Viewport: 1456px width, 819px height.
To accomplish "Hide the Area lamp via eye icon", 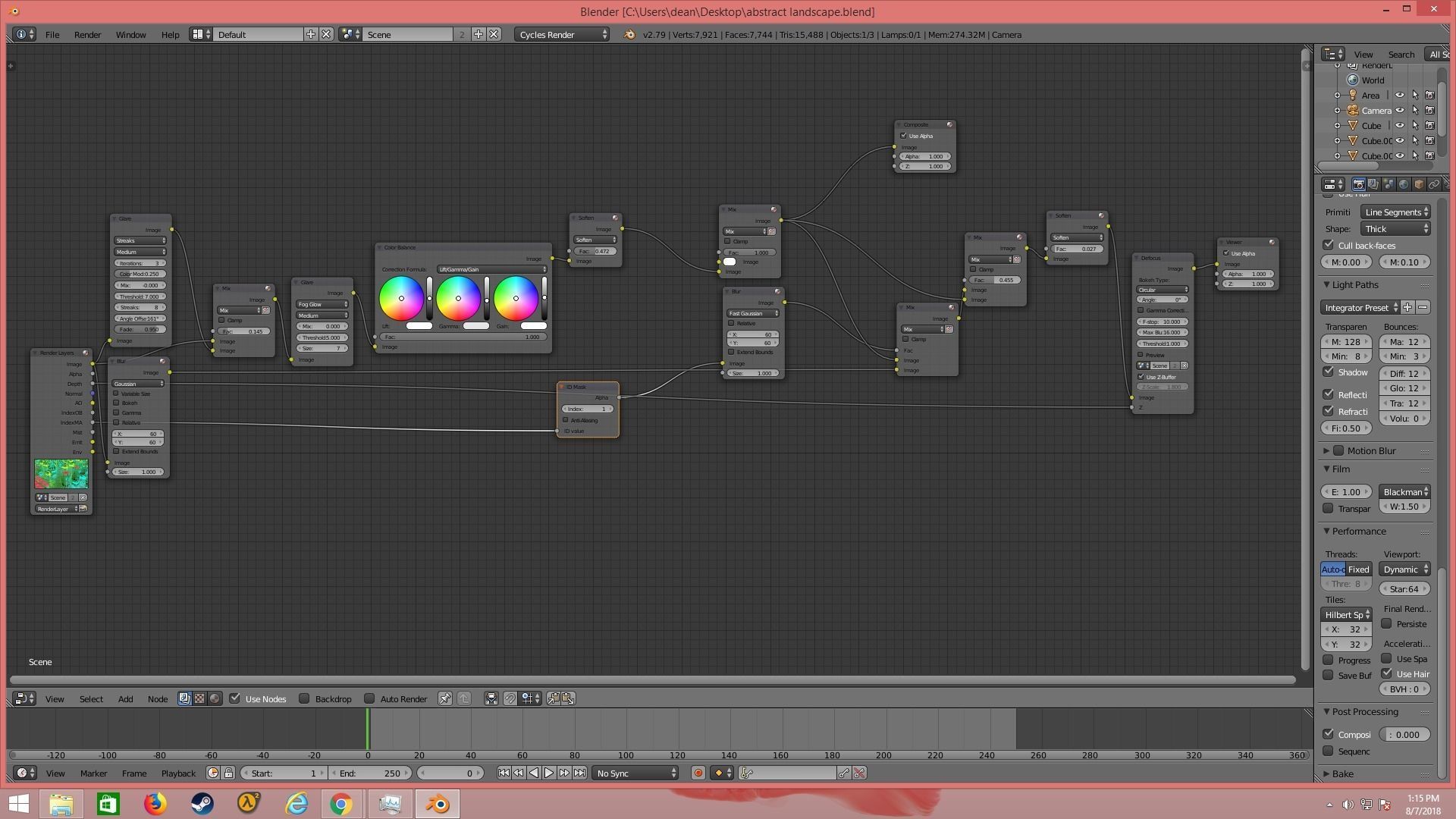I will tap(1400, 96).
